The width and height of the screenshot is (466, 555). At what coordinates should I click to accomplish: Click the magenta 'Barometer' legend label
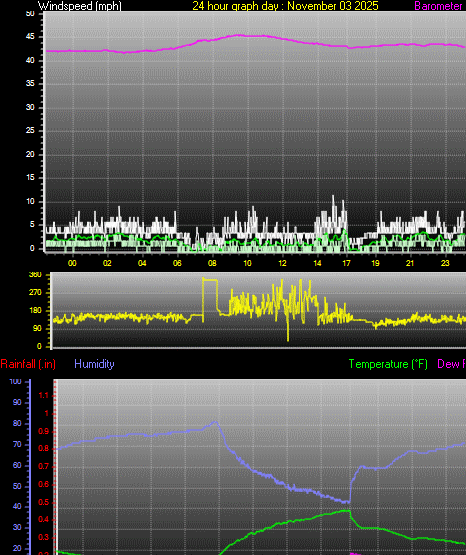point(438,6)
